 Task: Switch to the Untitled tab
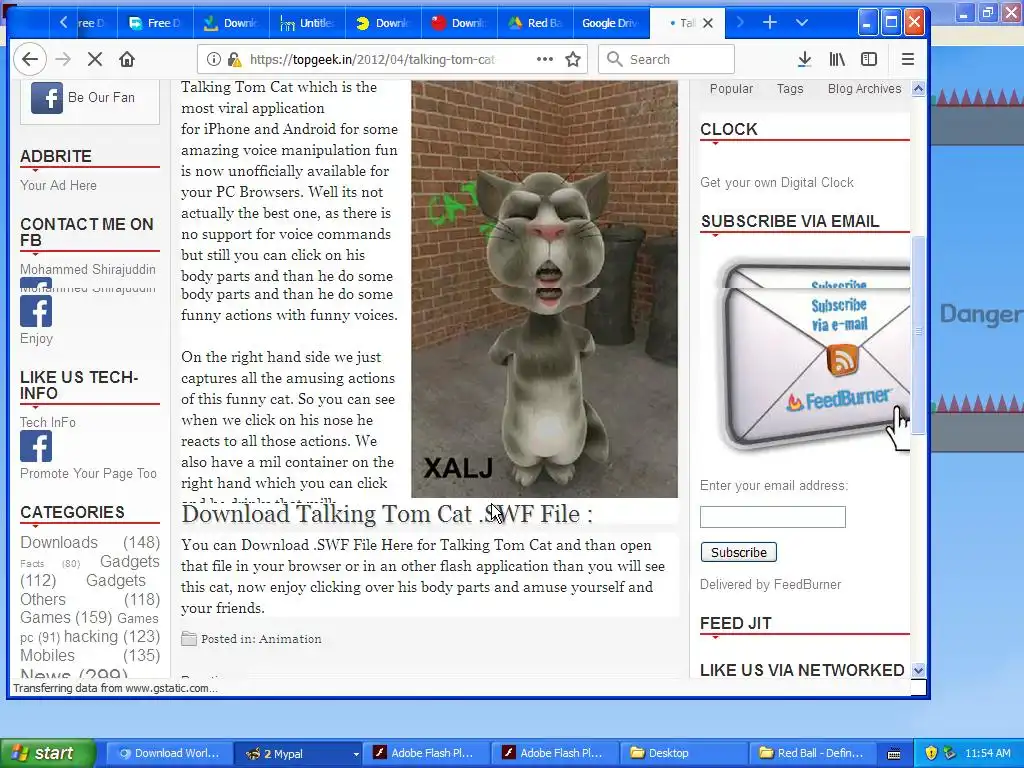(x=307, y=23)
